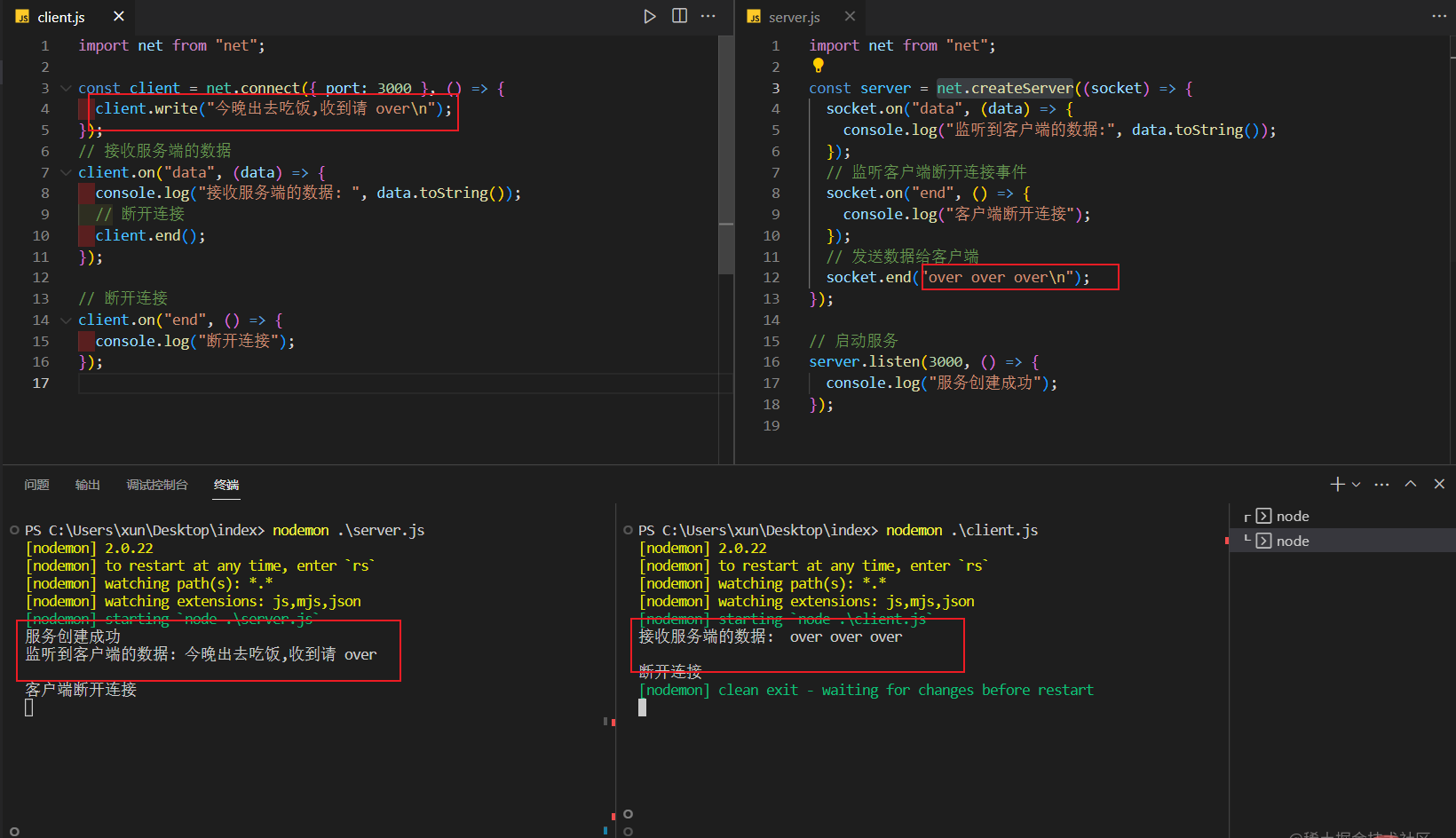
Task: Create a new terminal with plus icon
Action: pyautogui.click(x=1337, y=484)
